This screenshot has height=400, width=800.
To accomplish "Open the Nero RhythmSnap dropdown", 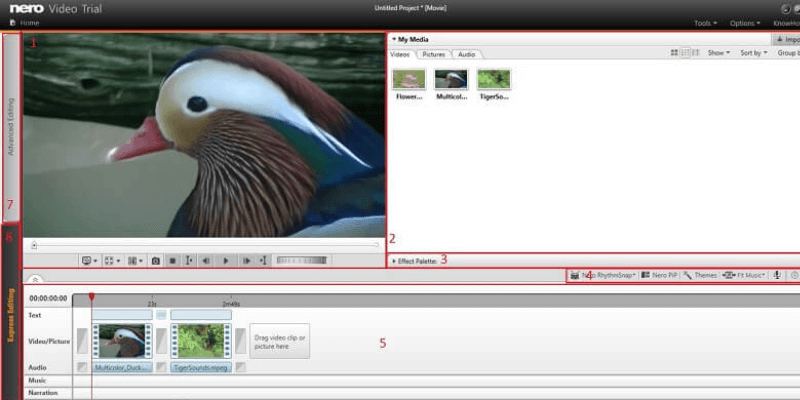I will coord(603,275).
